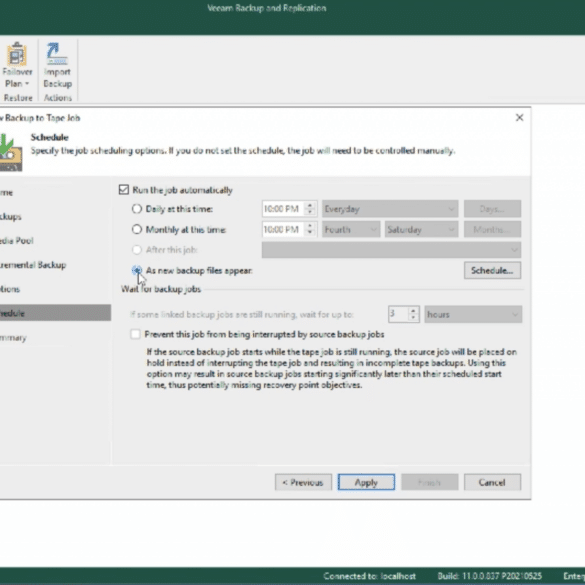Select the Schedule wizard step
This screenshot has height=585, width=585.
(55, 313)
